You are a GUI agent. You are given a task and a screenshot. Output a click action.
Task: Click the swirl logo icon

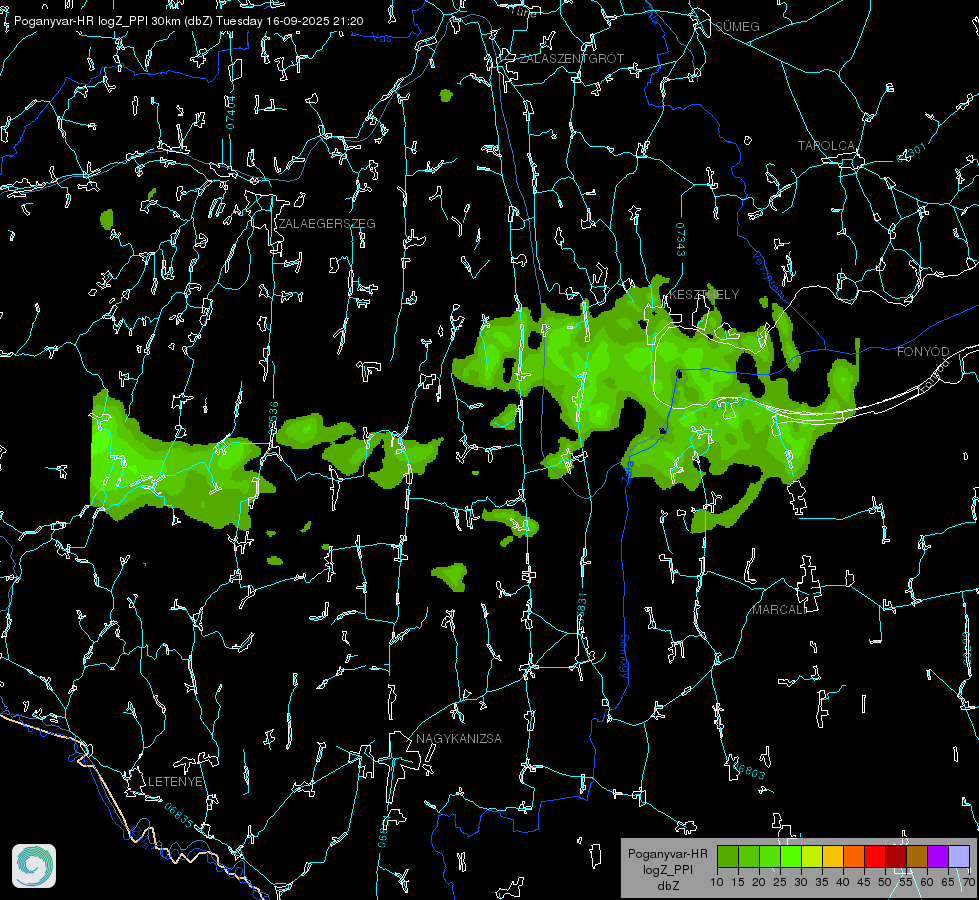coord(34,866)
